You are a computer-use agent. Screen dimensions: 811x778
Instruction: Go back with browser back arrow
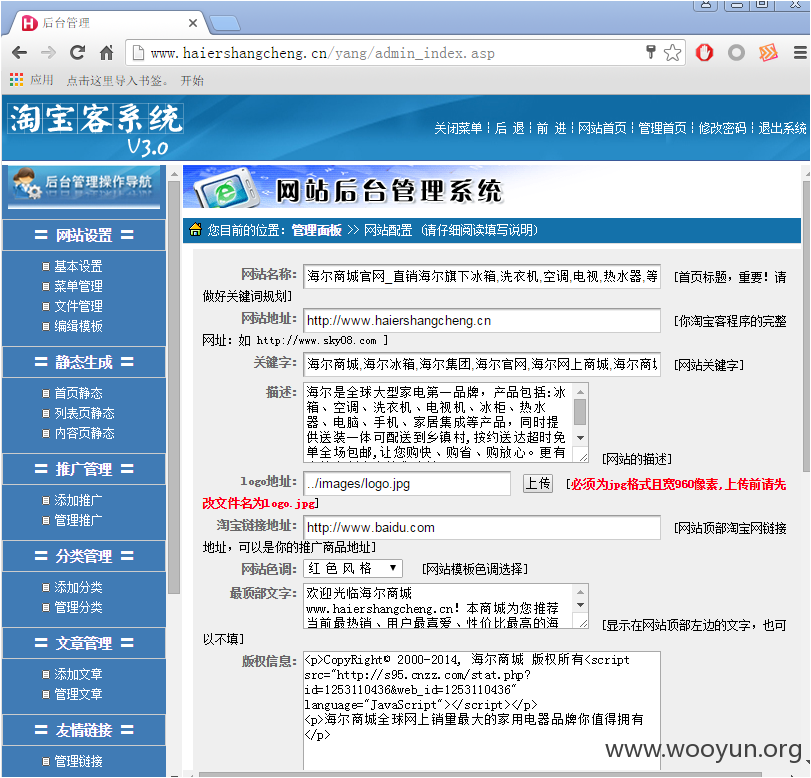click(x=20, y=53)
